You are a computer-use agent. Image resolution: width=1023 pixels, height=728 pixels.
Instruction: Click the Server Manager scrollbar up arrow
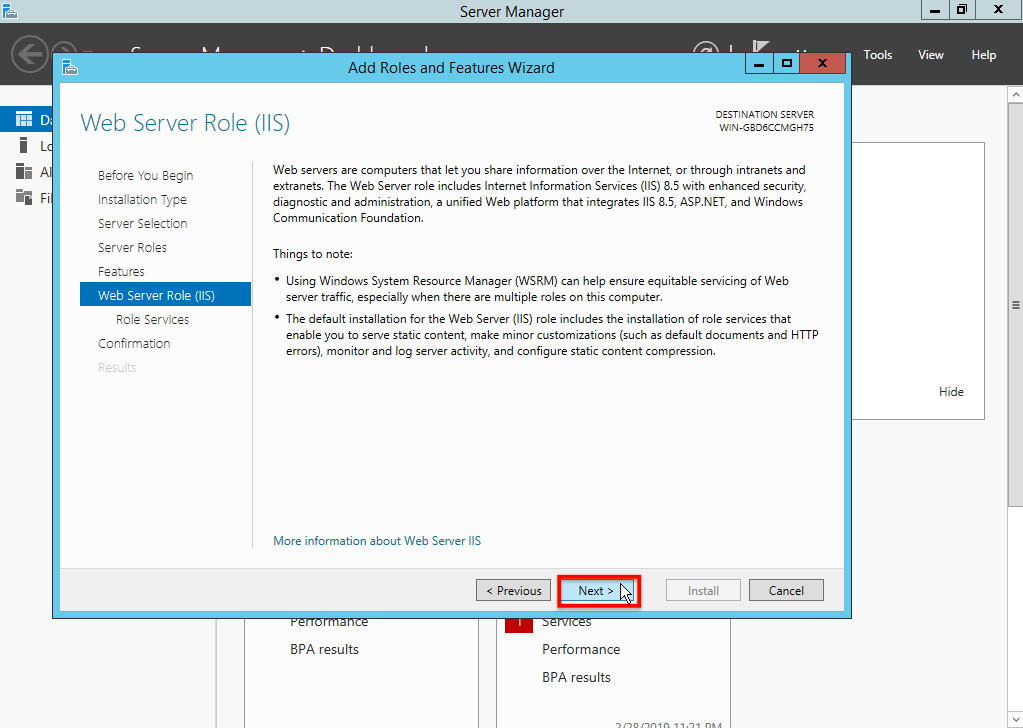click(x=1016, y=95)
